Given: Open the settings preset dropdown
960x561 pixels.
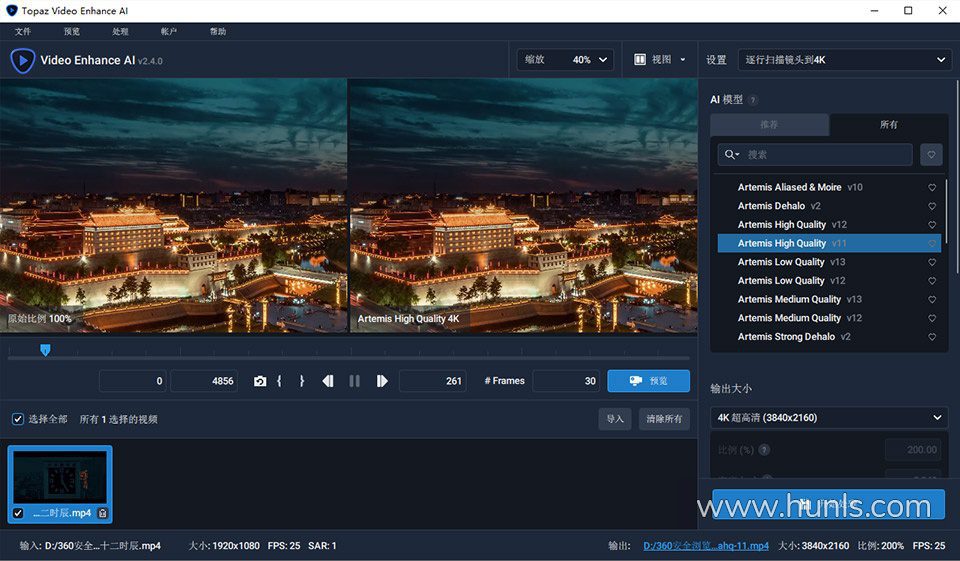Looking at the screenshot, I should (844, 60).
